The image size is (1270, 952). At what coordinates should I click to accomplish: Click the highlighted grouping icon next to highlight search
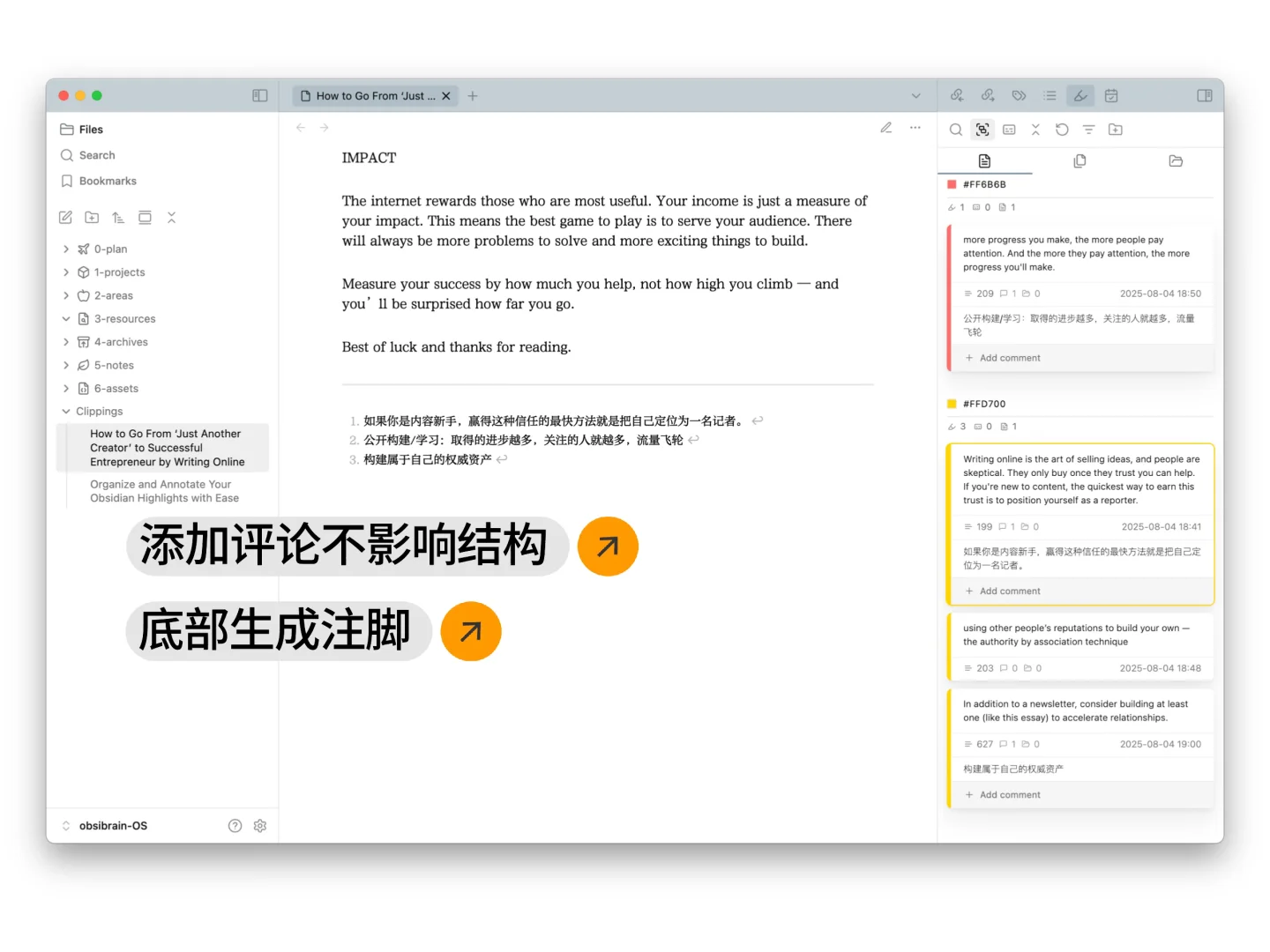coord(982,130)
